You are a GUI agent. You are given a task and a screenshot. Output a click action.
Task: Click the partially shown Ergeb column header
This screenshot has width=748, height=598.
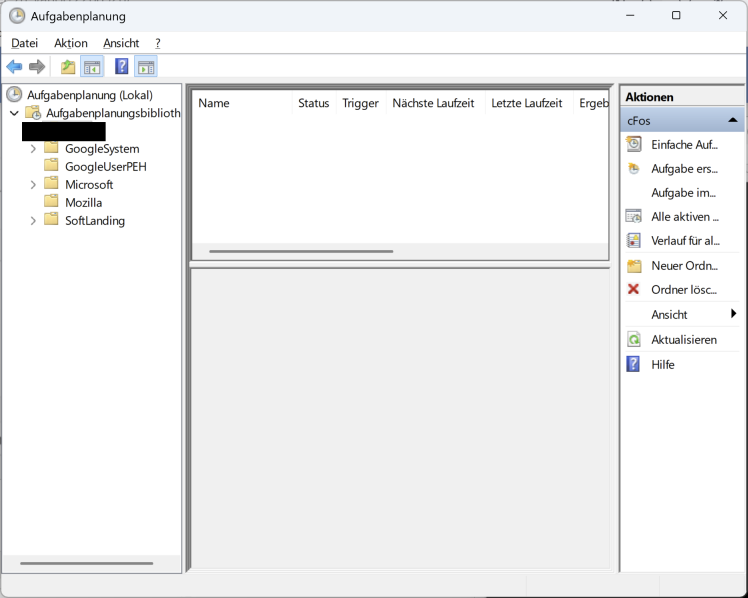pyautogui.click(x=592, y=103)
